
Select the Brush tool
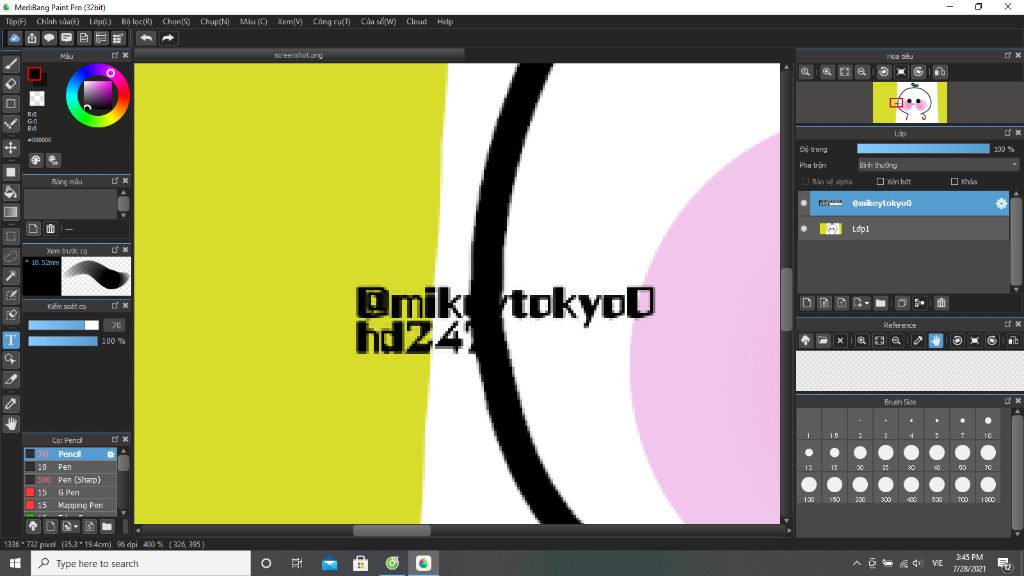click(11, 64)
